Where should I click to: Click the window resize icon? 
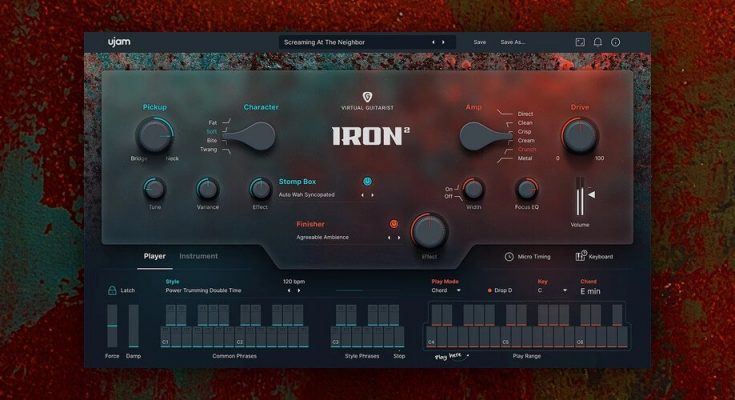(x=580, y=42)
